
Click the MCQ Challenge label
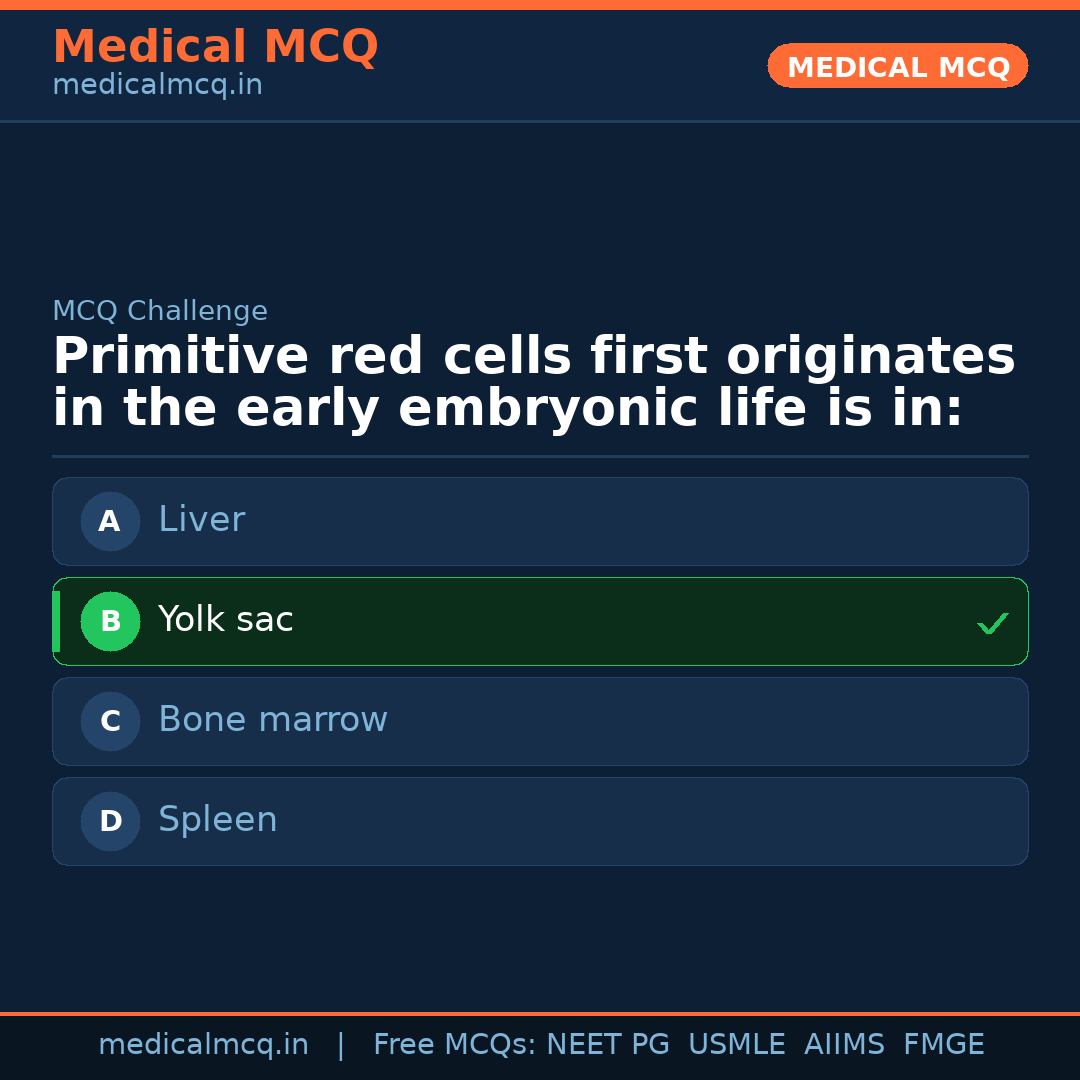pyautogui.click(x=160, y=311)
